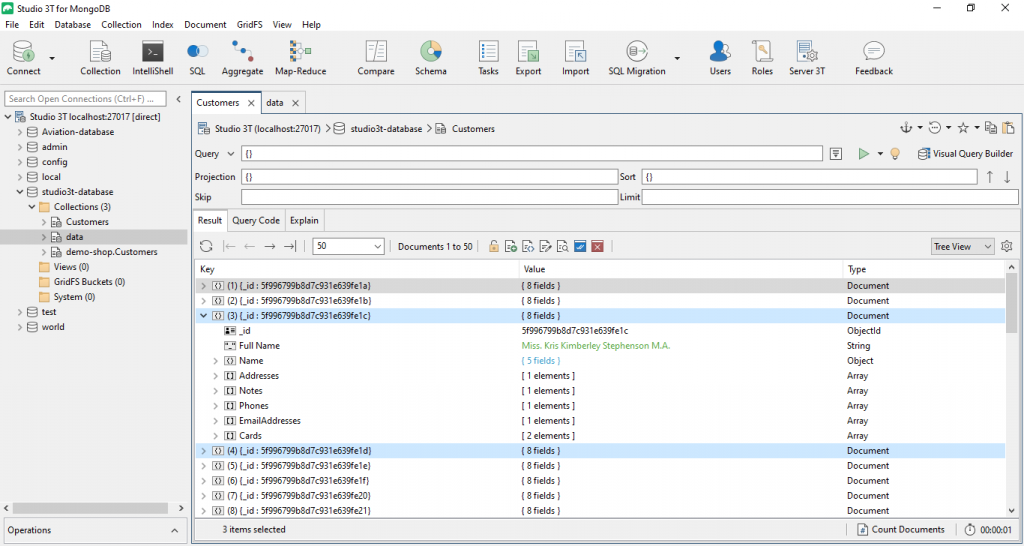This screenshot has width=1024, height=546.
Task: Click the copy query icon
Action: 991,128
